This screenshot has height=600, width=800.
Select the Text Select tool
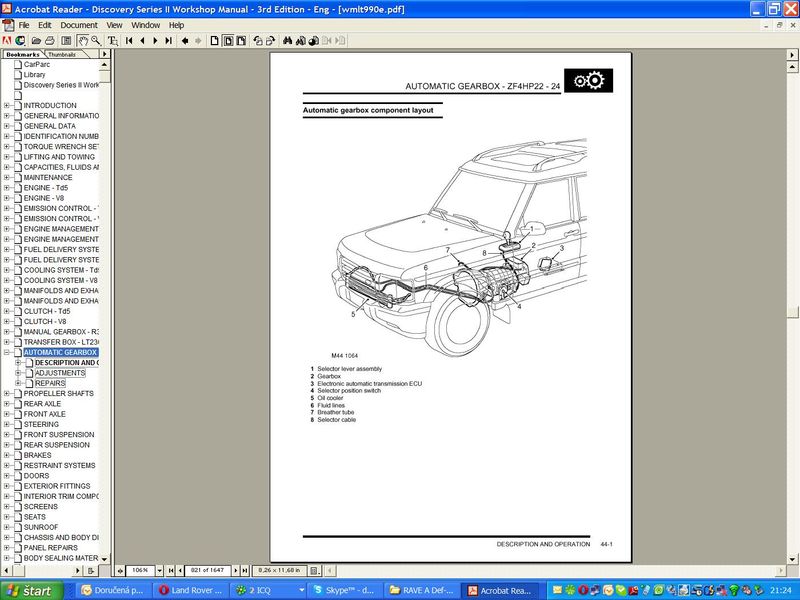[113, 41]
